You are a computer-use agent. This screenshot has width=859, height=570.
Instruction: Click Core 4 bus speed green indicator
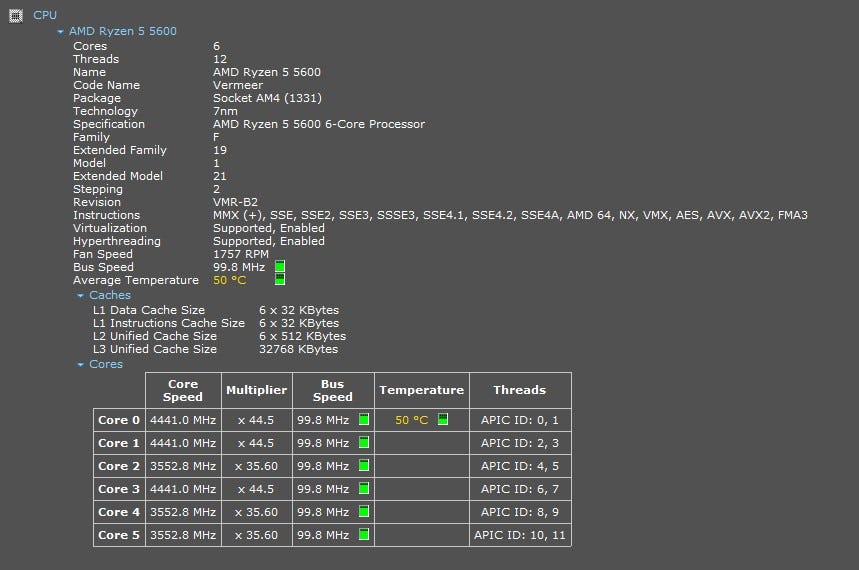364,511
